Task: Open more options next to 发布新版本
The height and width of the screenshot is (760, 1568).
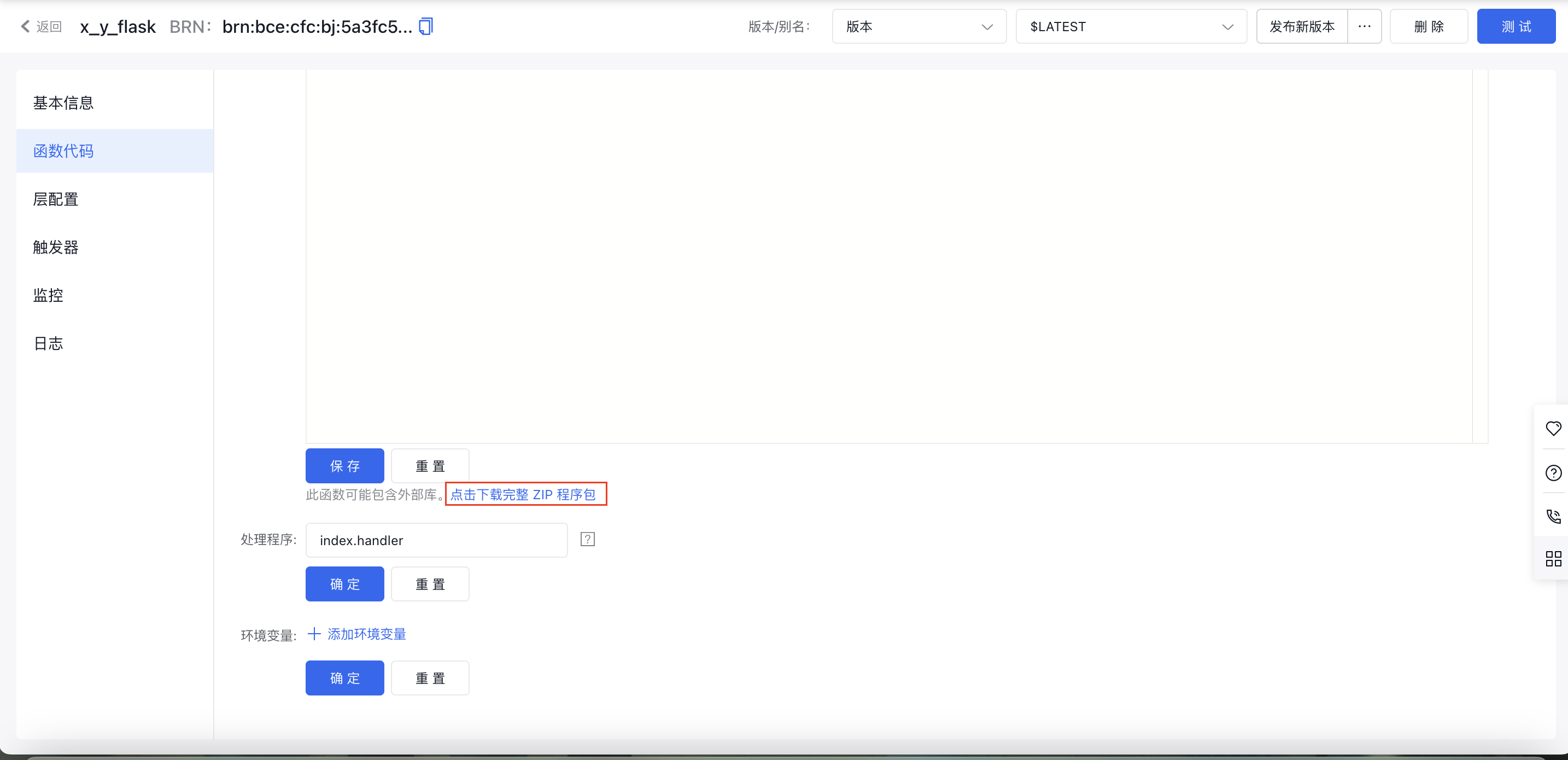Action: point(1364,26)
